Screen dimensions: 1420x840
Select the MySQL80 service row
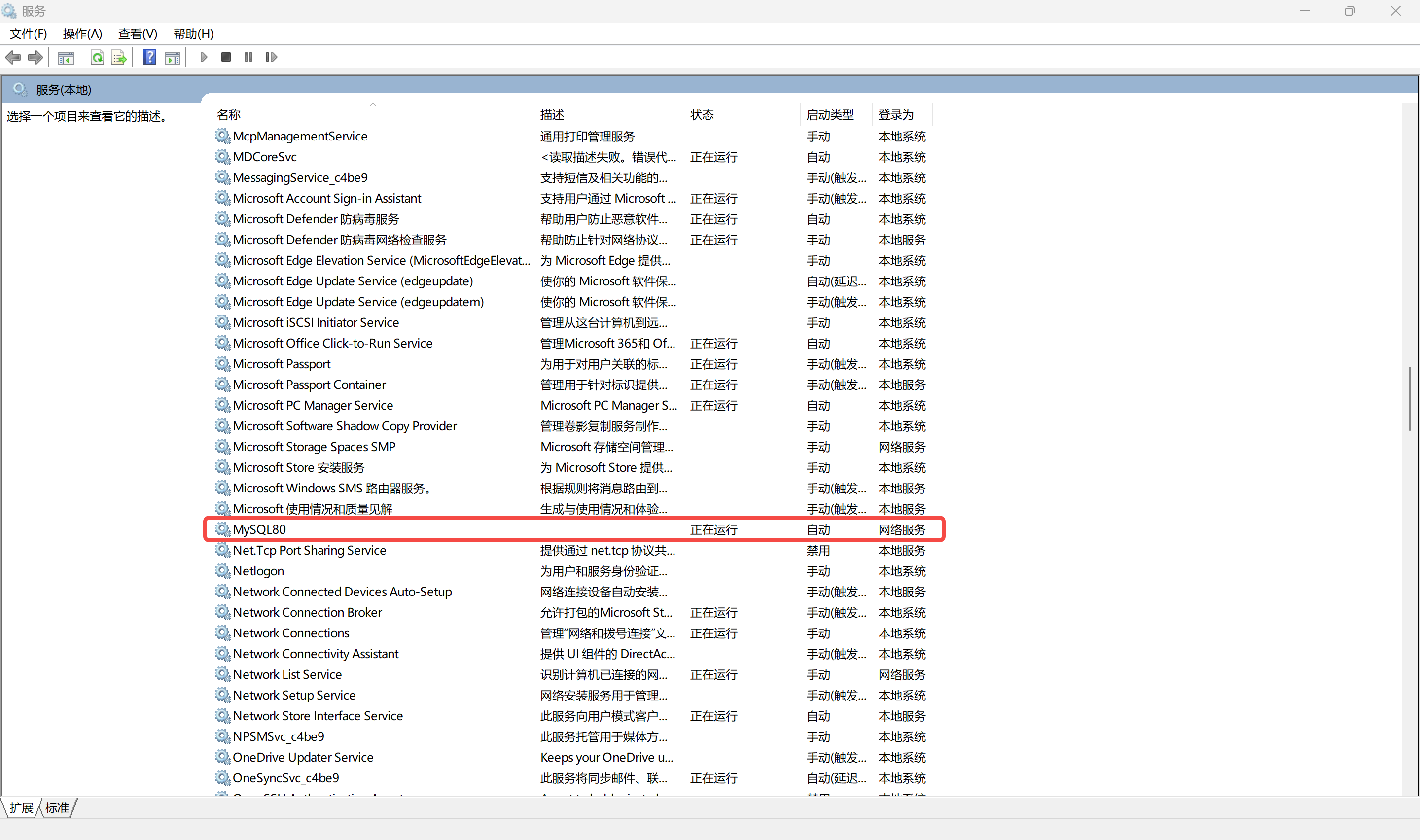click(x=260, y=529)
